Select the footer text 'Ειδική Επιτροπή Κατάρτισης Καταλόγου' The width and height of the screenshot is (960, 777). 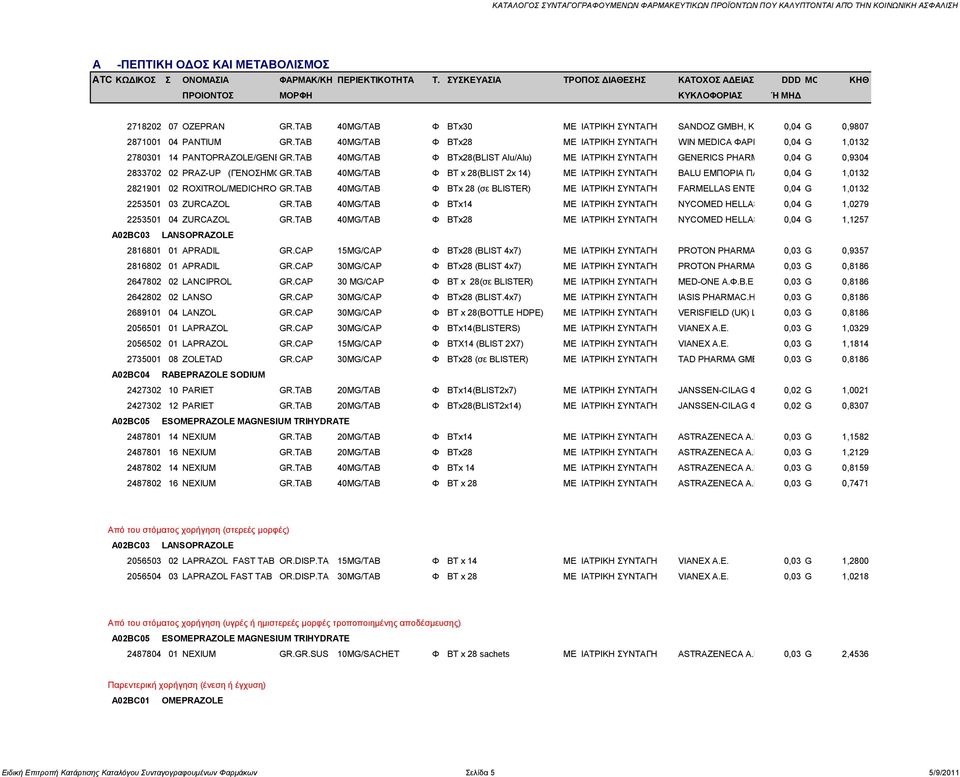(70, 773)
